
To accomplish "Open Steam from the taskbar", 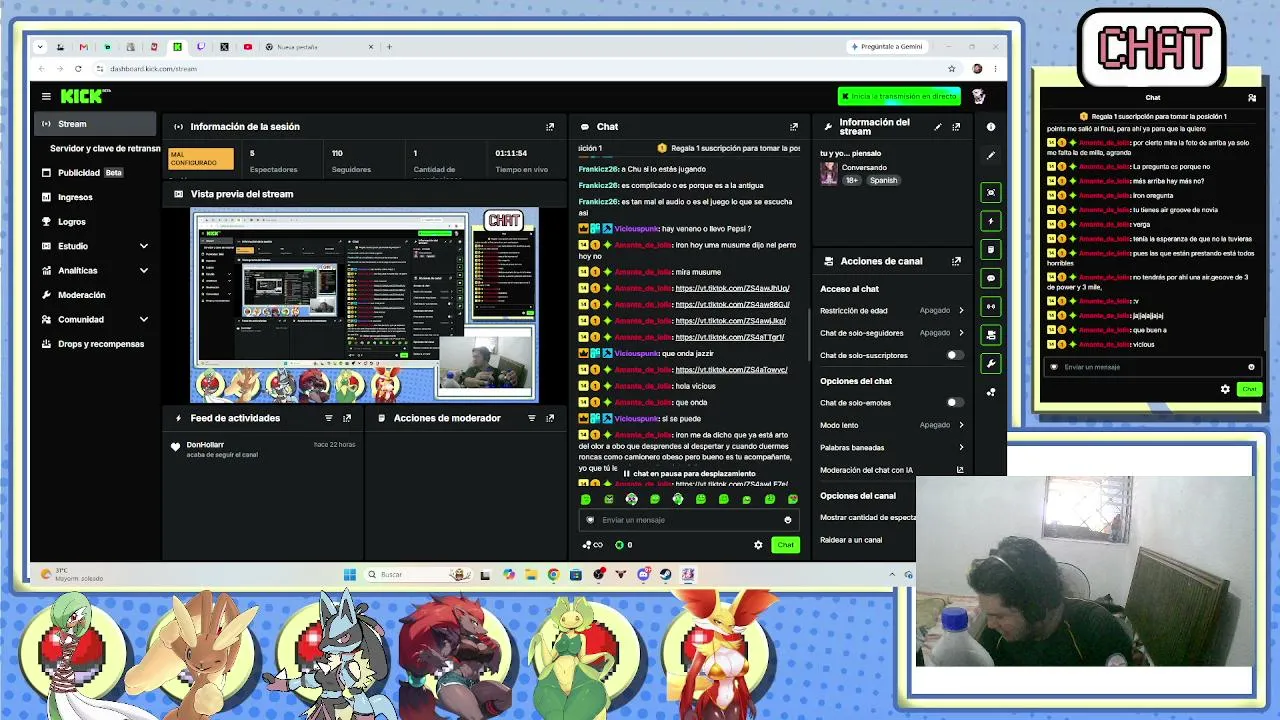I will coord(665,574).
